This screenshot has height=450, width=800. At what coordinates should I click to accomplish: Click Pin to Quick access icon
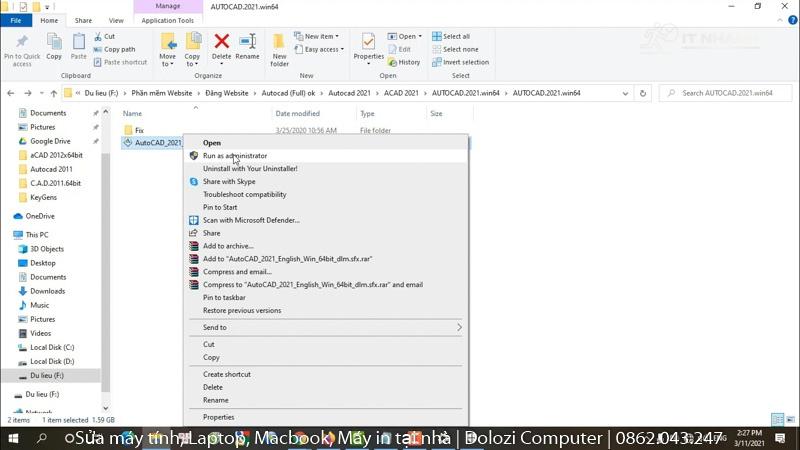tap(22, 50)
